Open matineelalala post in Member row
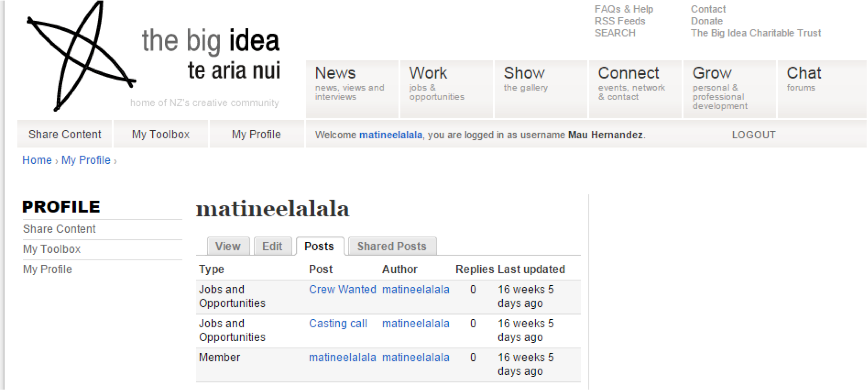The width and height of the screenshot is (867, 390). point(343,357)
